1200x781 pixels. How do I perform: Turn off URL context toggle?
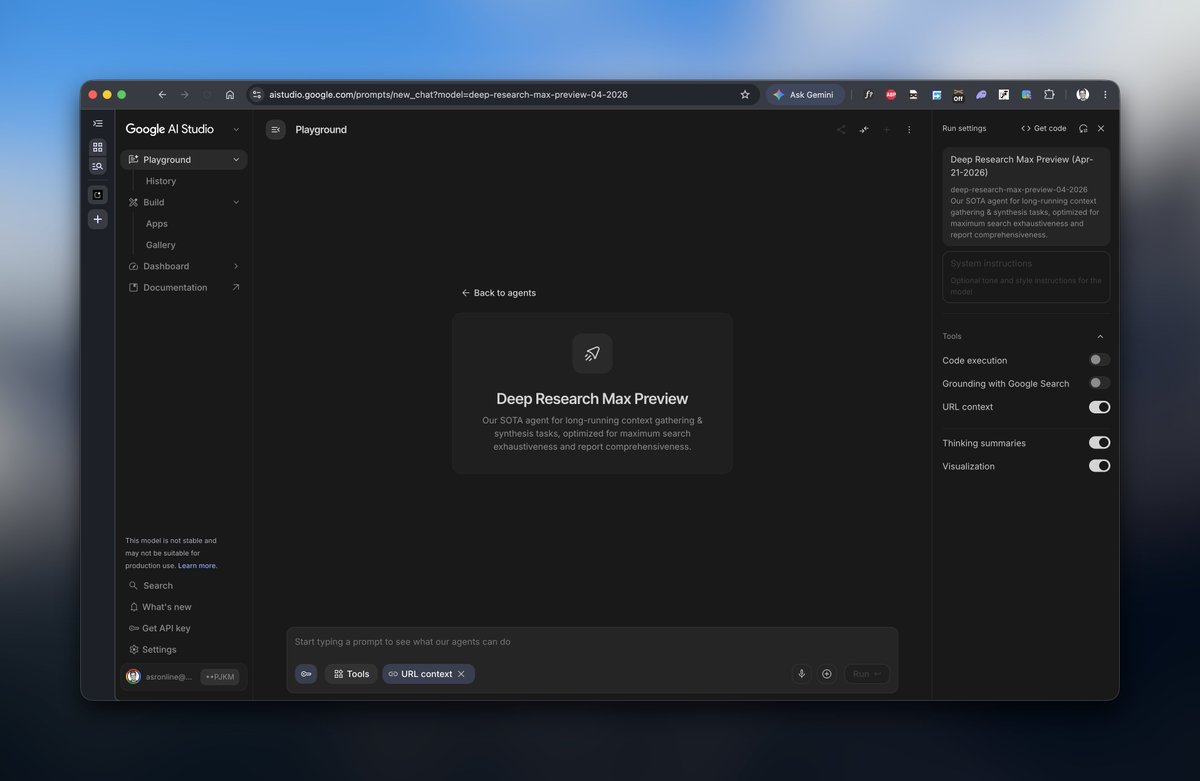click(1099, 407)
